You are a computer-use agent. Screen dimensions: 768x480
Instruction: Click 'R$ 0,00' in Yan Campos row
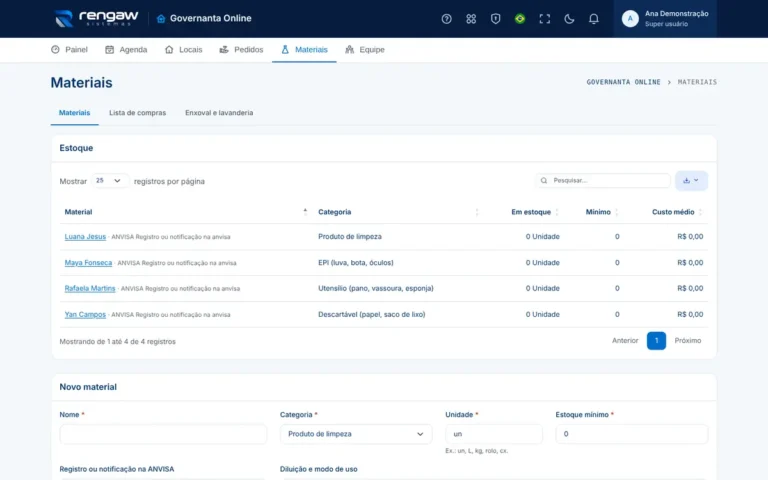690,314
